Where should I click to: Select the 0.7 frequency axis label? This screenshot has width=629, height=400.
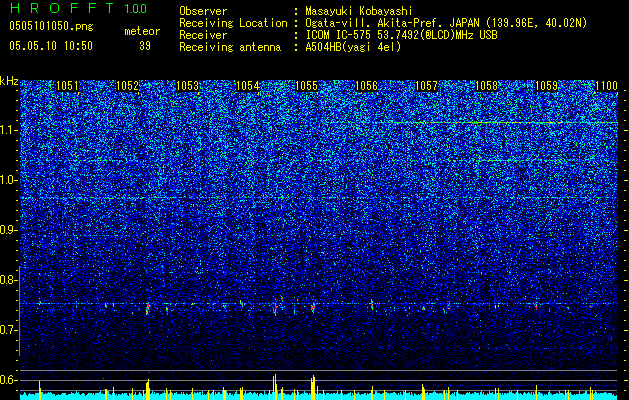8,330
